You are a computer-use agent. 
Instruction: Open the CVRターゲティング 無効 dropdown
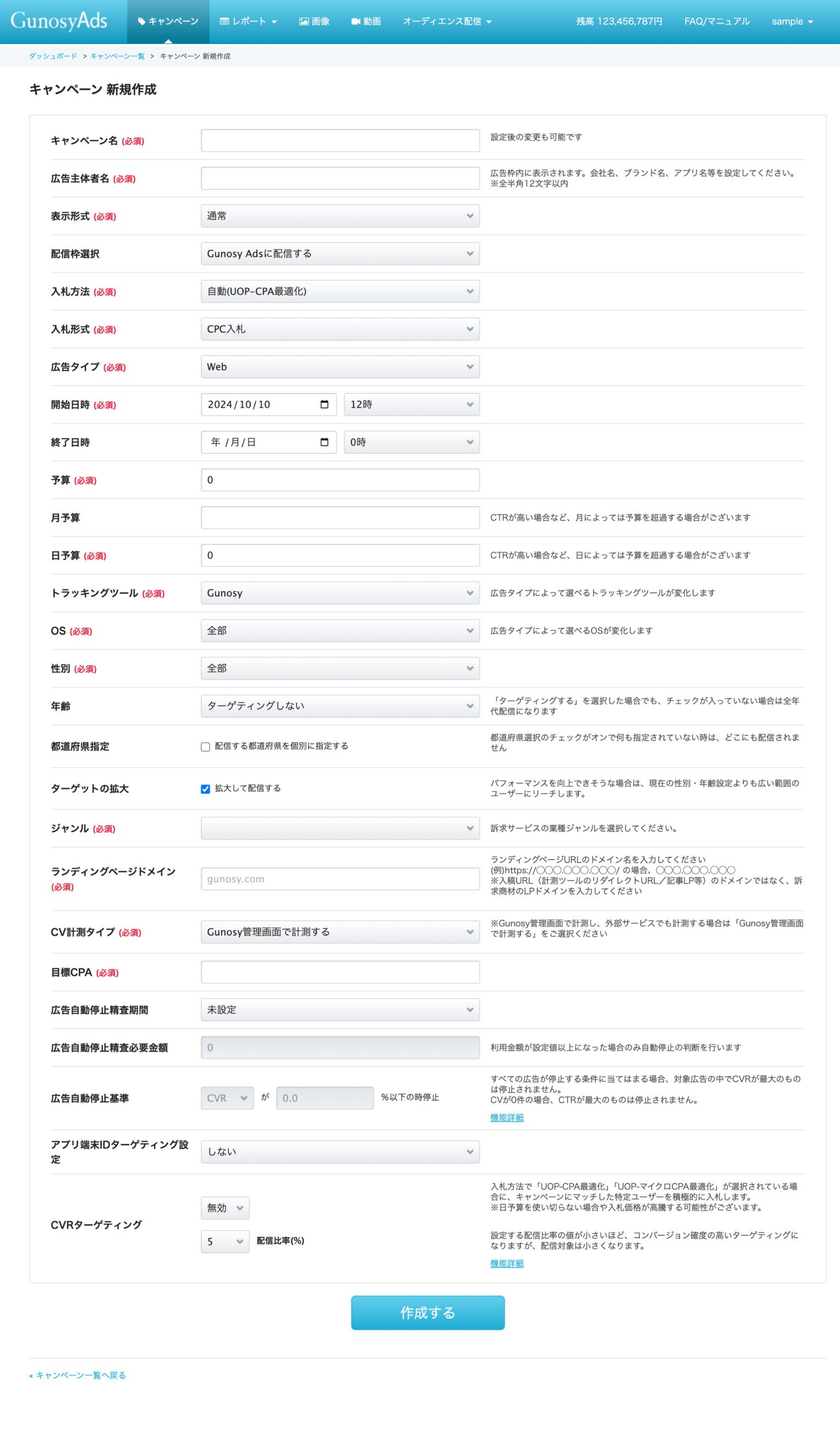225,1208
